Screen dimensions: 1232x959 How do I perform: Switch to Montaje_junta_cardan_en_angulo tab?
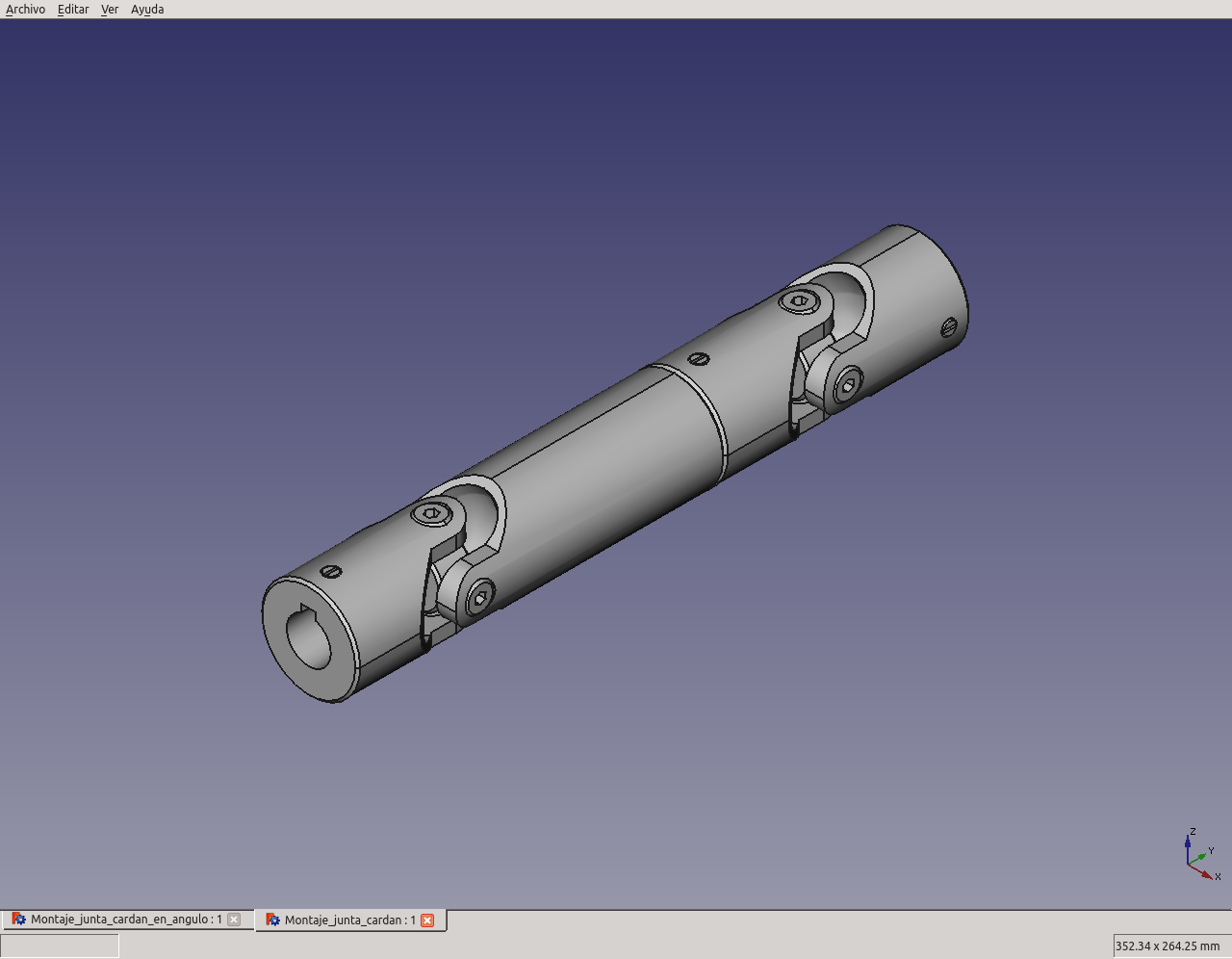(126, 920)
